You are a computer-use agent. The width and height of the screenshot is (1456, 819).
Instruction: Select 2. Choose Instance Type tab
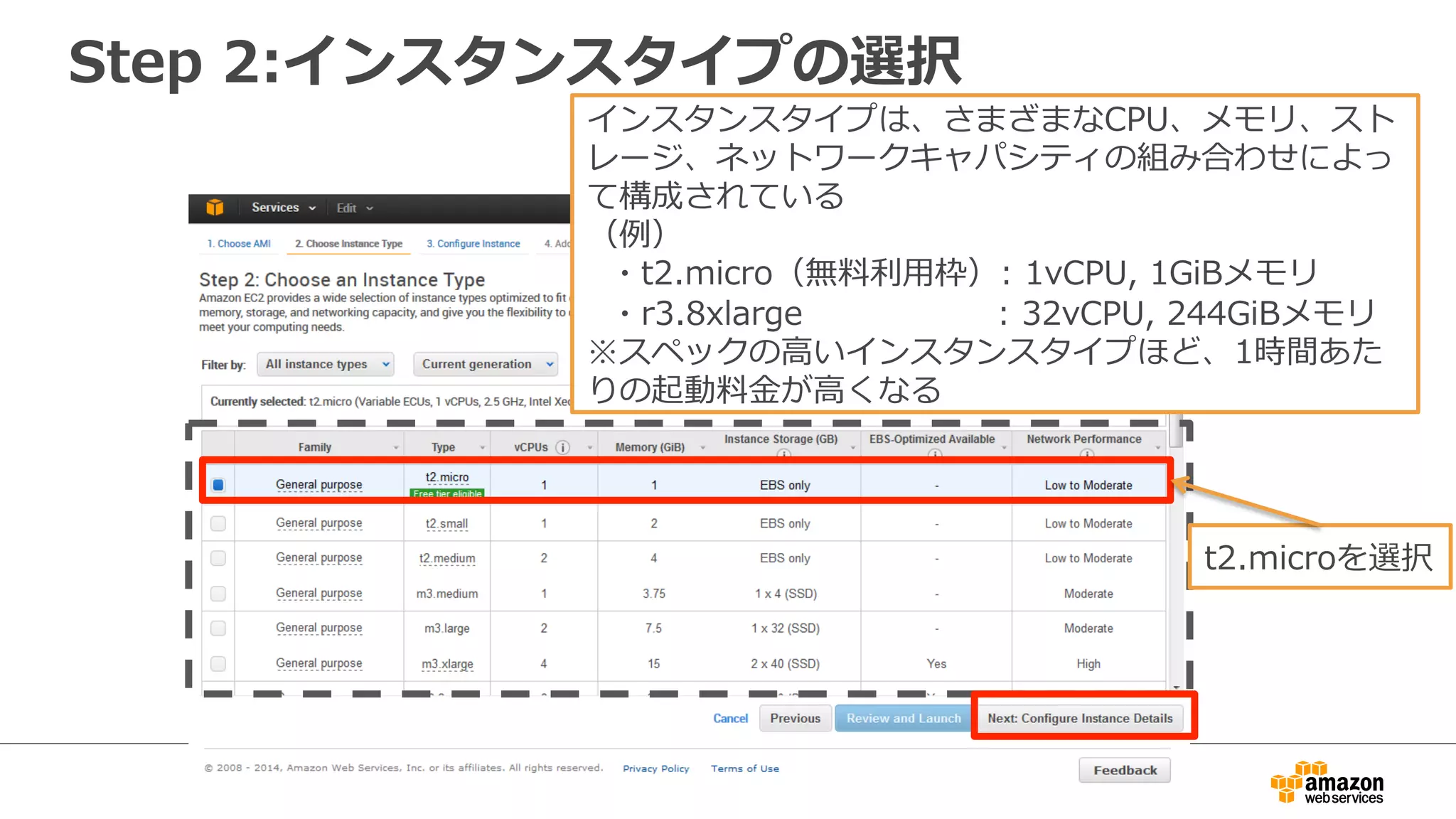pos(349,243)
